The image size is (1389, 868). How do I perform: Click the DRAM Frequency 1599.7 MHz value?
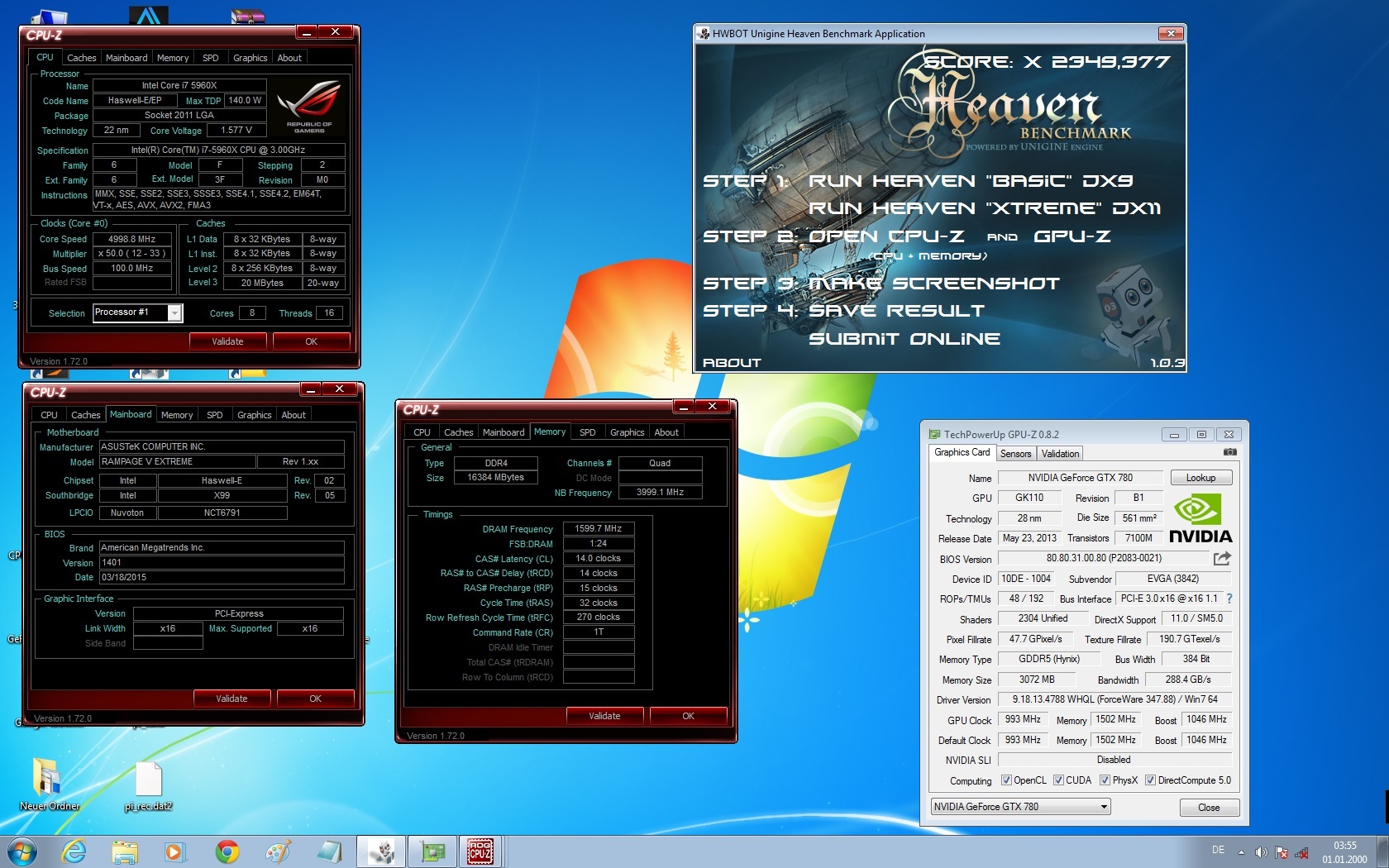[x=599, y=528]
